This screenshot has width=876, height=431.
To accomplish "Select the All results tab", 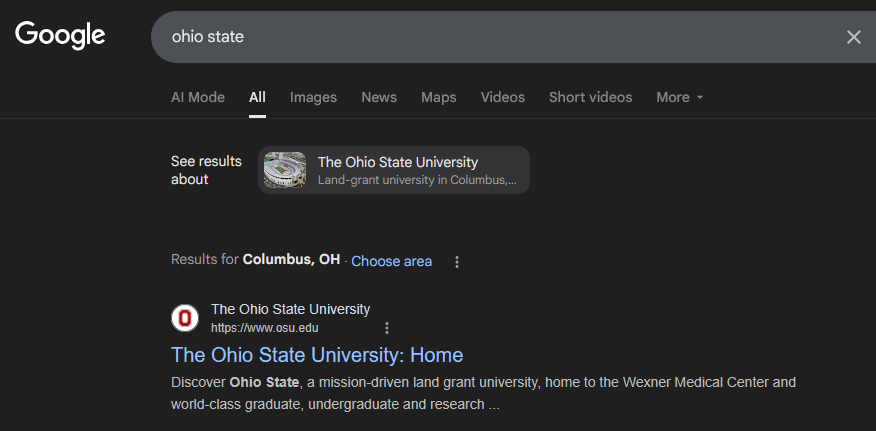I will tap(257, 97).
